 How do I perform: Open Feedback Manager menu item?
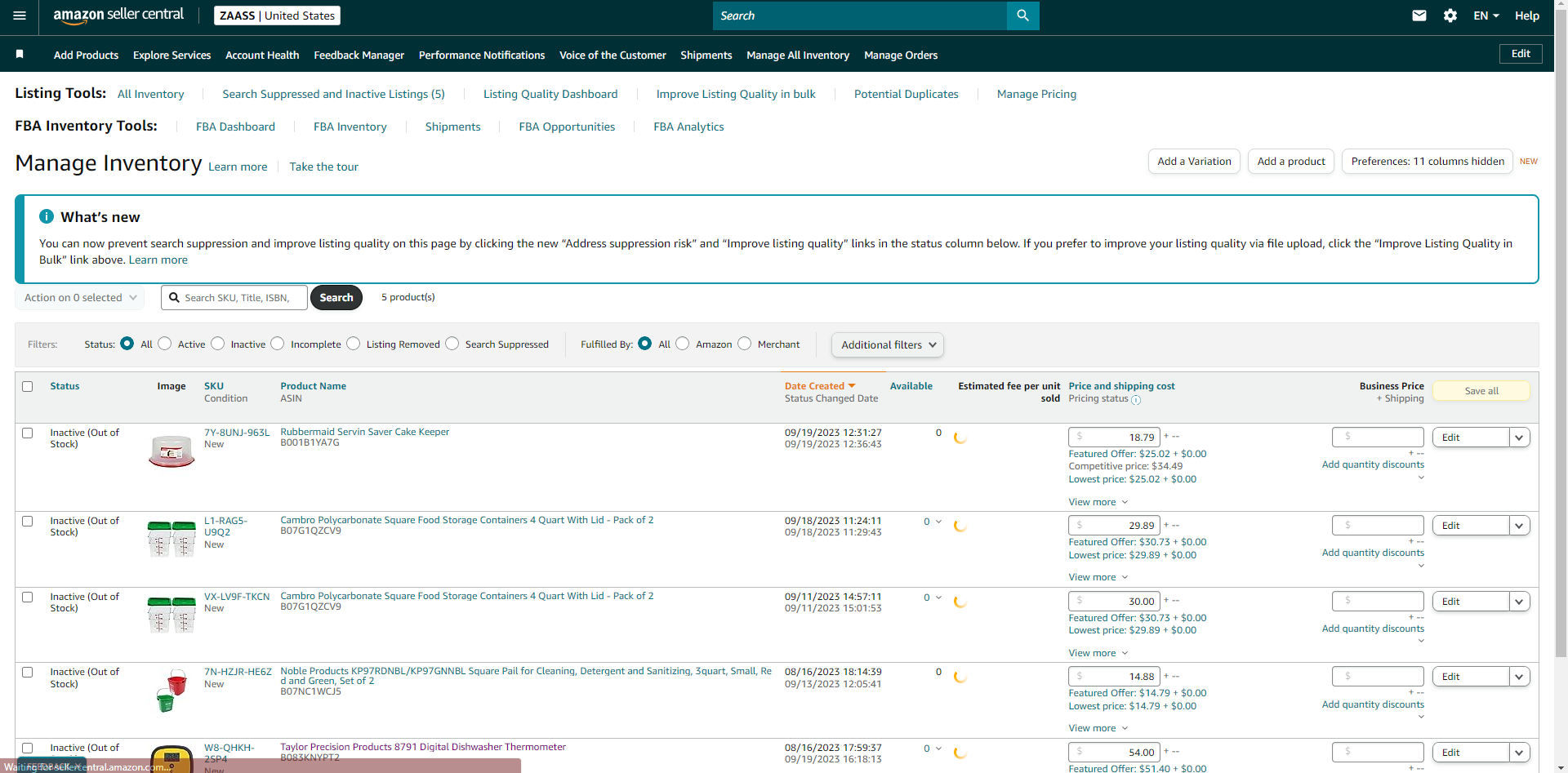click(359, 56)
